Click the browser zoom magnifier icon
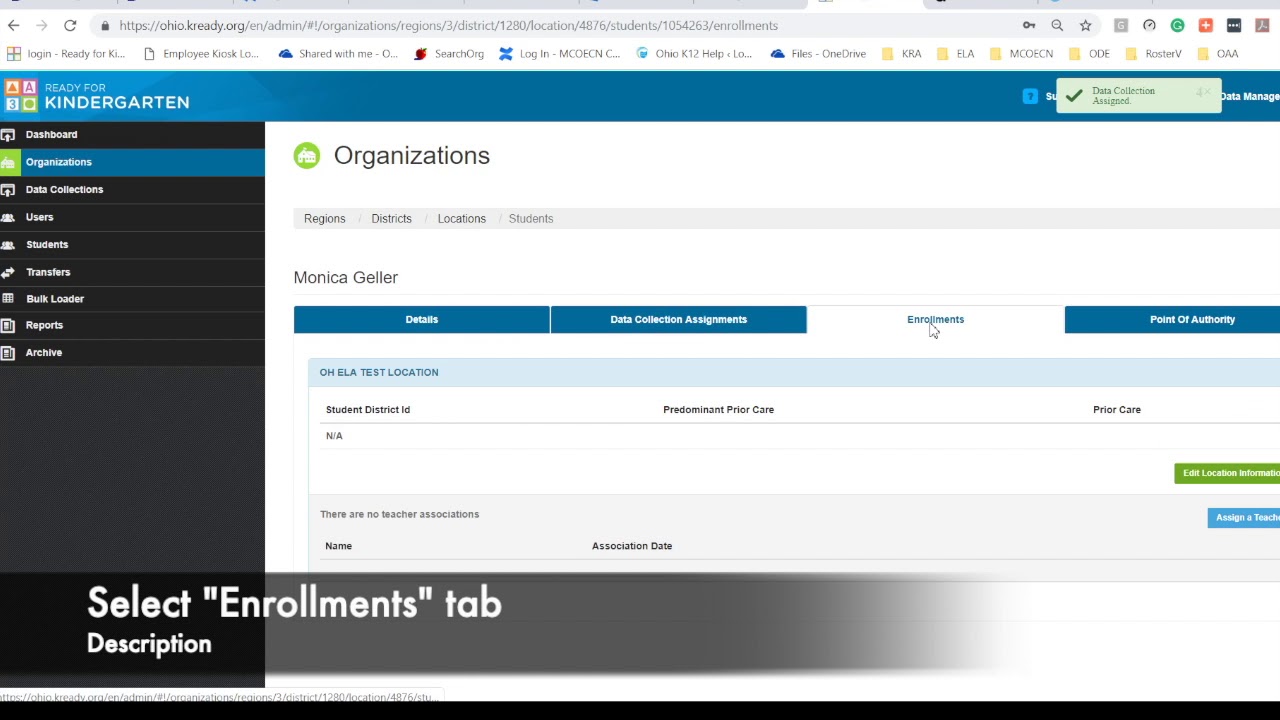Image resolution: width=1280 pixels, height=720 pixels. [x=1057, y=25]
